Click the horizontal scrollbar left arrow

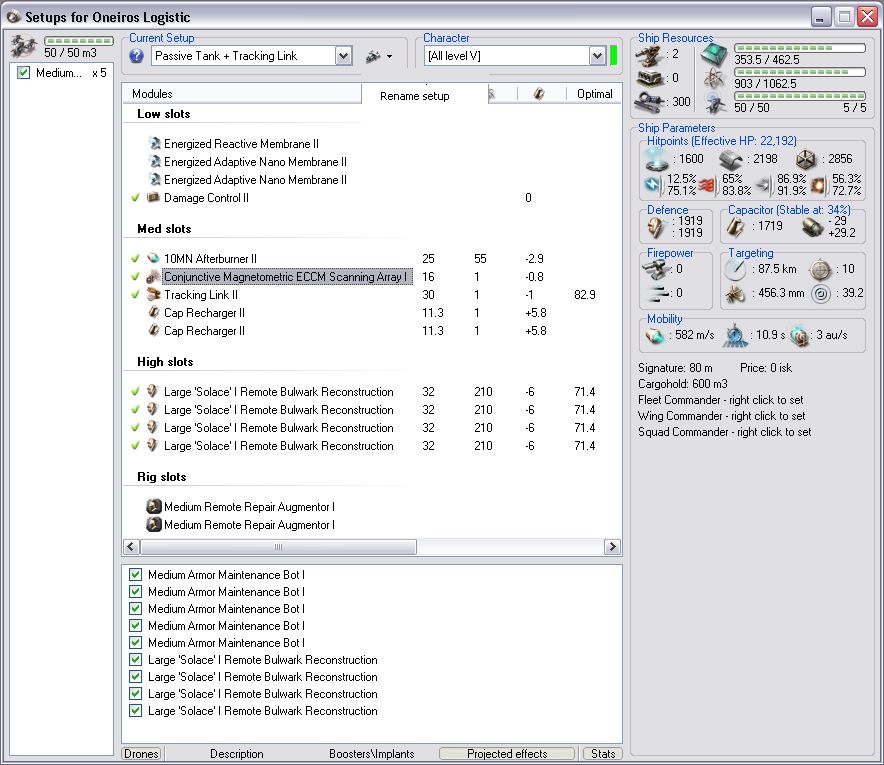point(131,547)
